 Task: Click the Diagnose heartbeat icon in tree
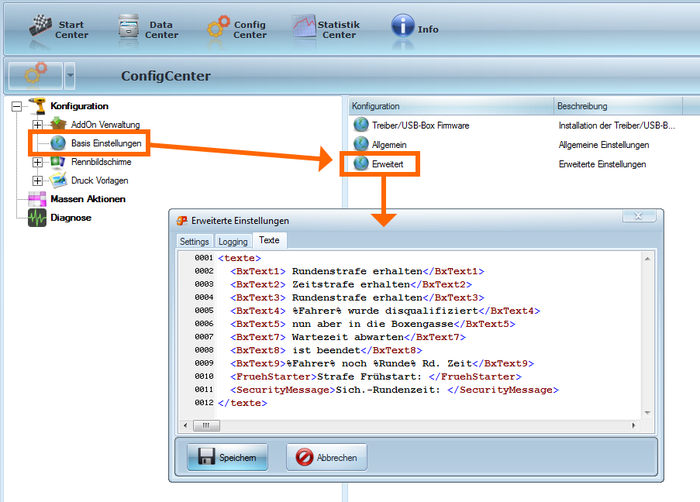37,217
